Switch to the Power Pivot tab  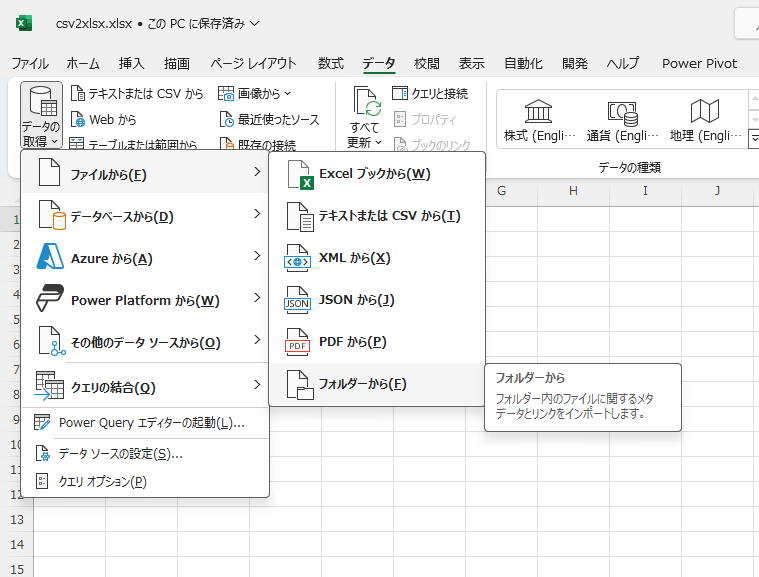pyautogui.click(x=699, y=63)
